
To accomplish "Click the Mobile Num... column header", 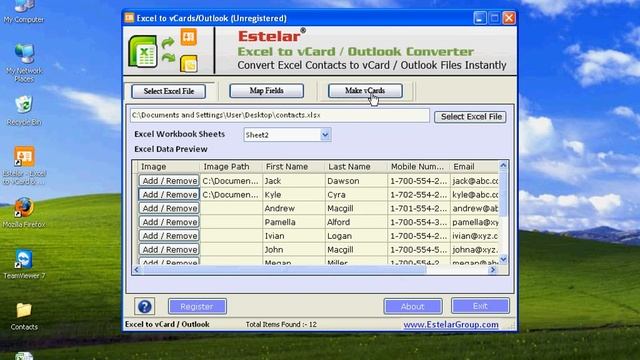I will click(x=419, y=167).
